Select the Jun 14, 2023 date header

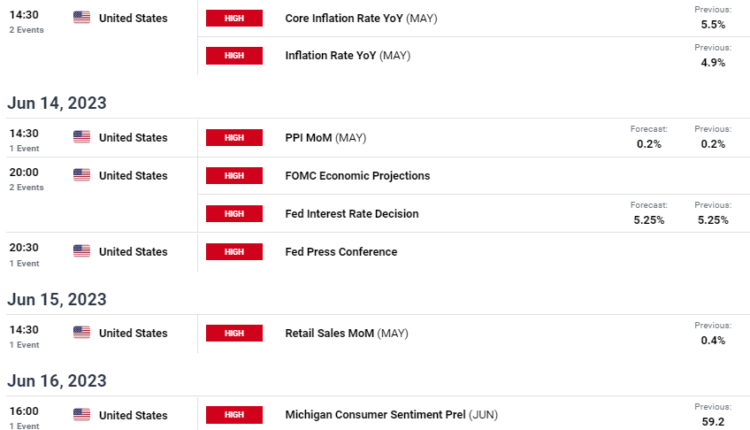tap(57, 103)
